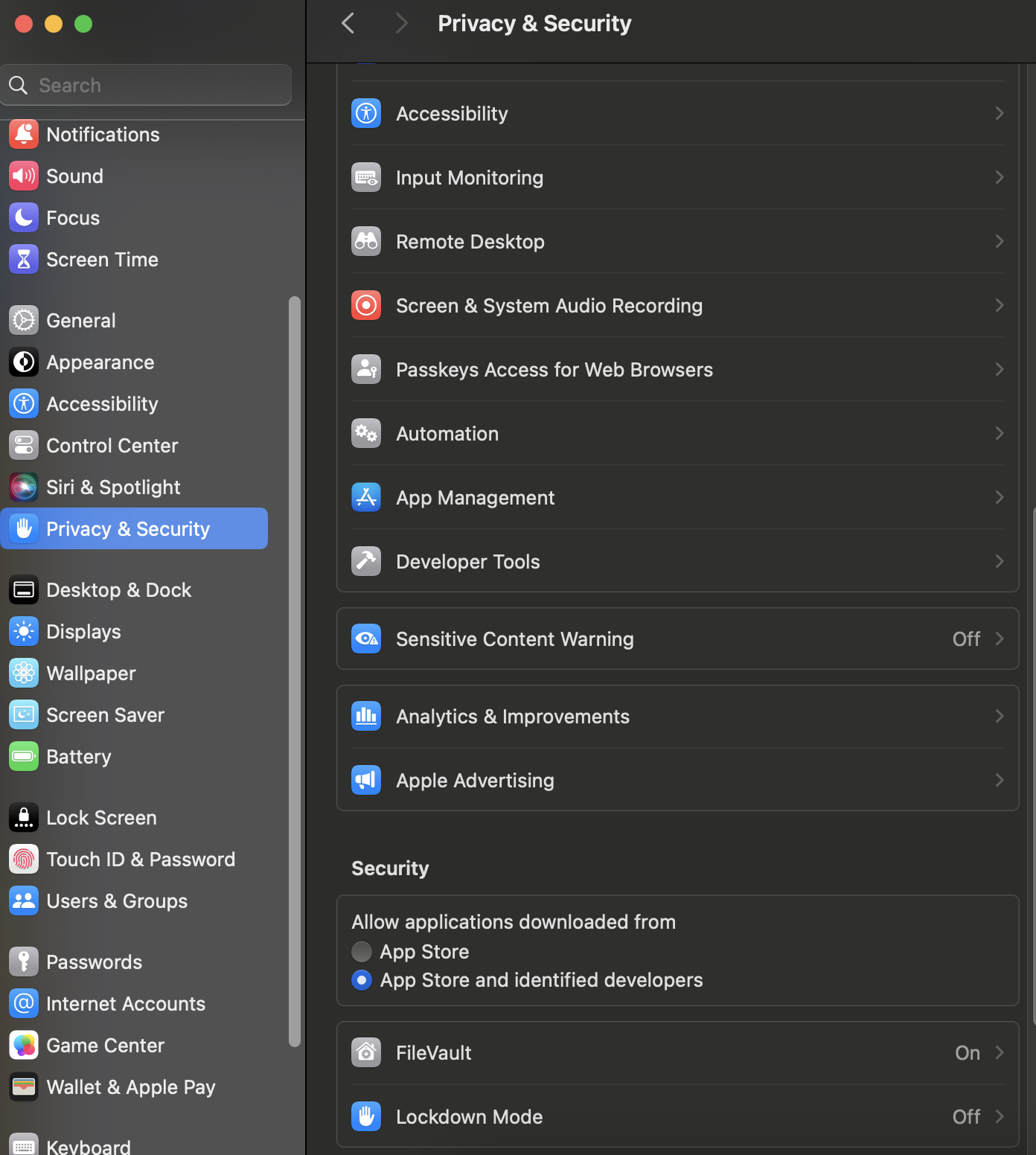The width and height of the screenshot is (1036, 1155).
Task: Click the Automation gears icon
Action: point(365,433)
